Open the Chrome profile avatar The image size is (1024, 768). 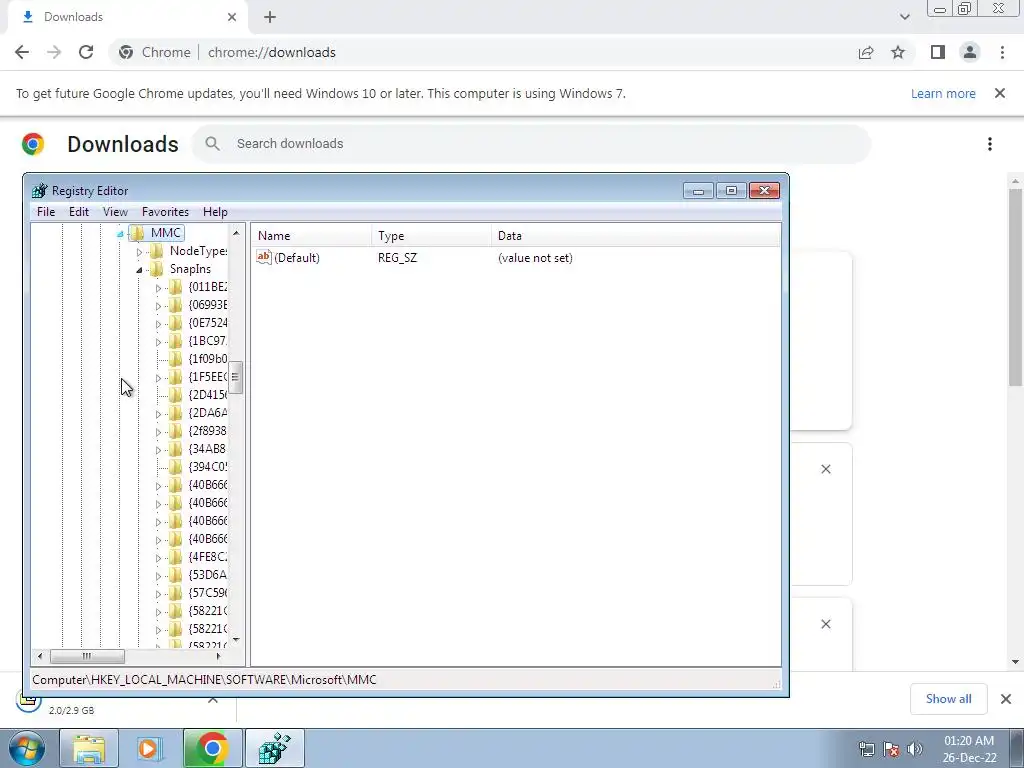pyautogui.click(x=970, y=52)
